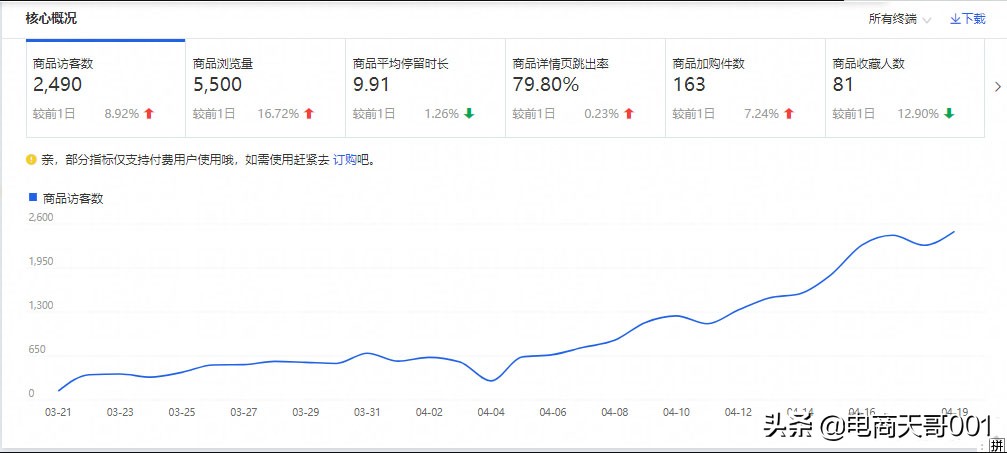Click the 拼 input method indicator
The height and width of the screenshot is (453, 1007).
click(996, 445)
